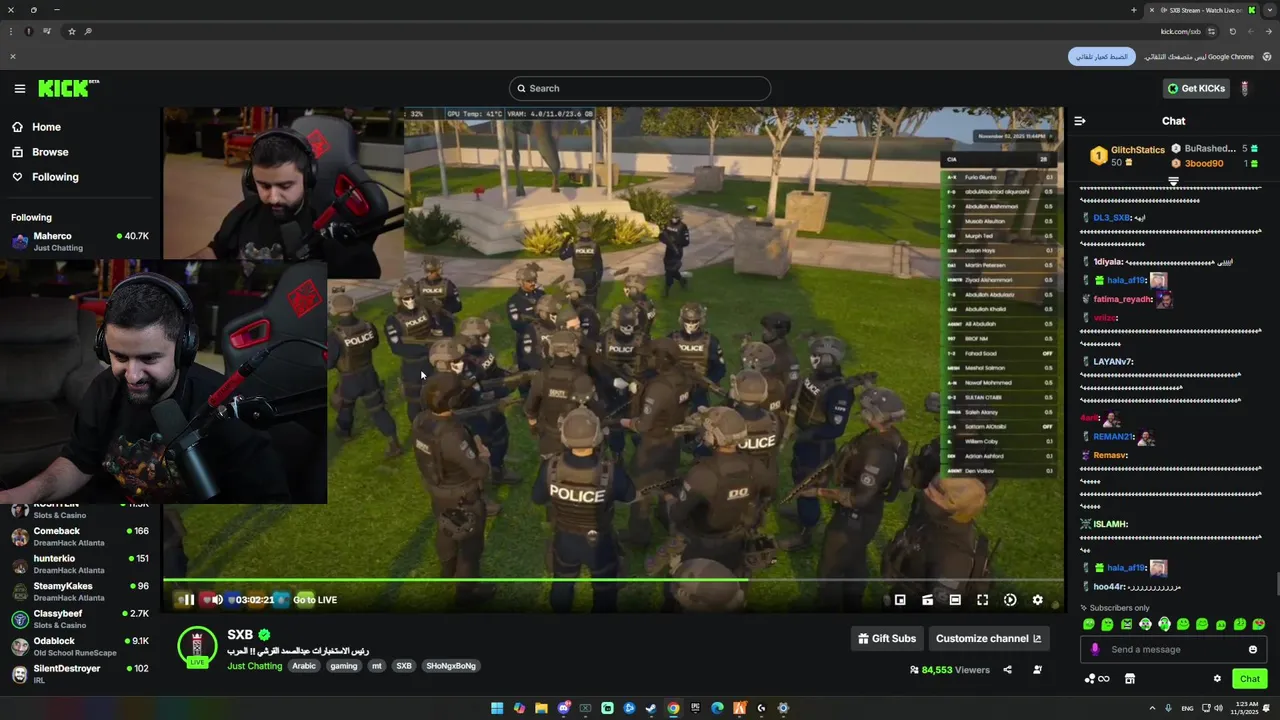Open the hamburger sidebar menu
Image resolution: width=1280 pixels, height=720 pixels.
click(19, 89)
